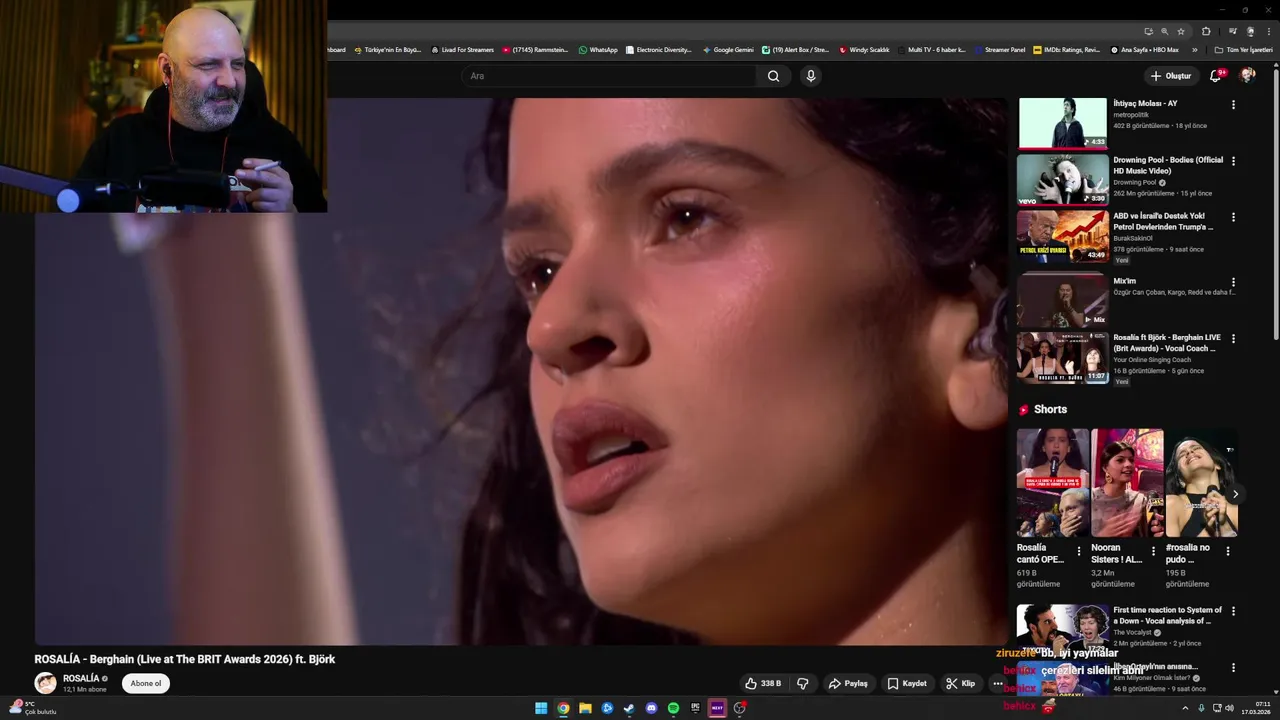Image resolution: width=1280 pixels, height=720 pixels.
Task: Click the YouTube search field
Action: coord(610,76)
